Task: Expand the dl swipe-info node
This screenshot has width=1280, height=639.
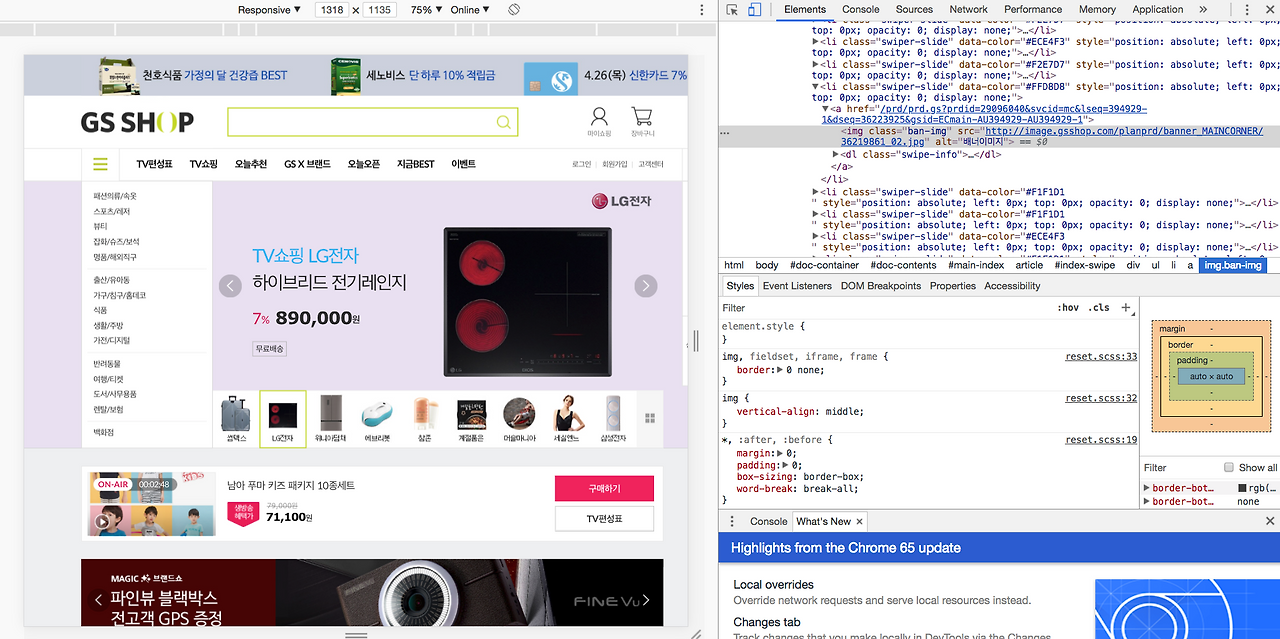Action: coord(836,154)
